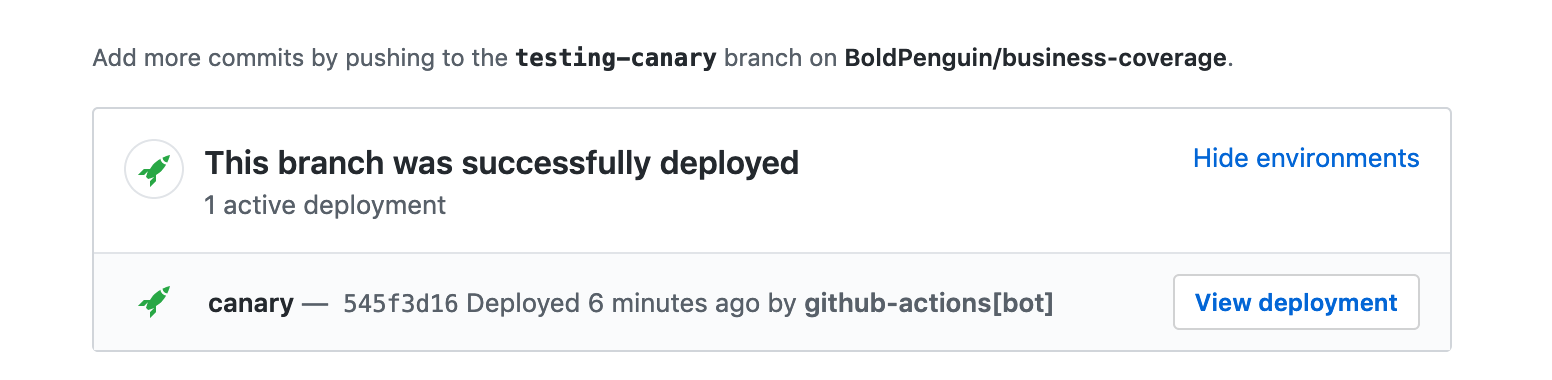The width and height of the screenshot is (1552, 380).
Task: Click the 'This branch was successfully deployed' heading
Action: [502, 162]
